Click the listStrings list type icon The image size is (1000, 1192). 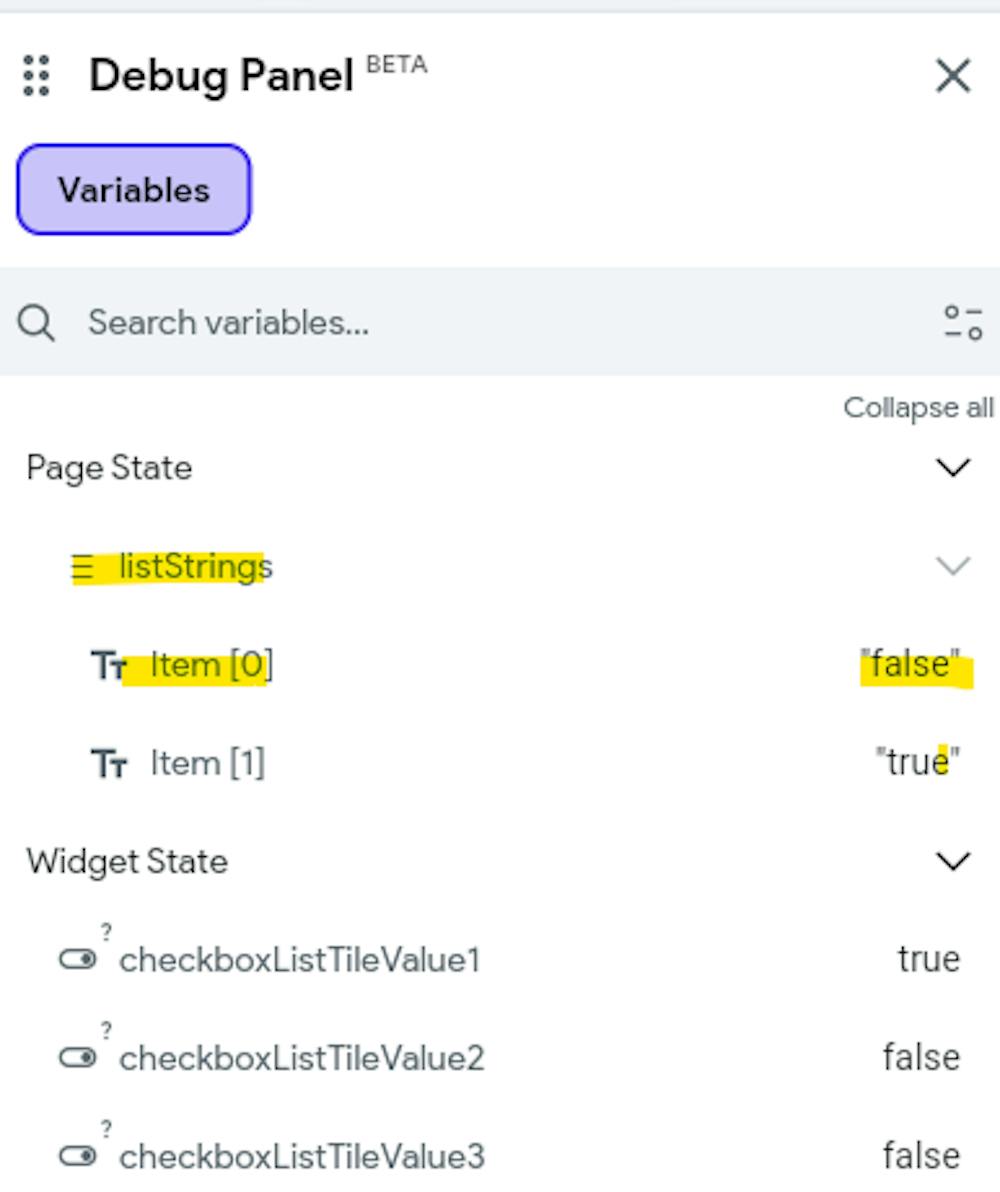point(82,568)
